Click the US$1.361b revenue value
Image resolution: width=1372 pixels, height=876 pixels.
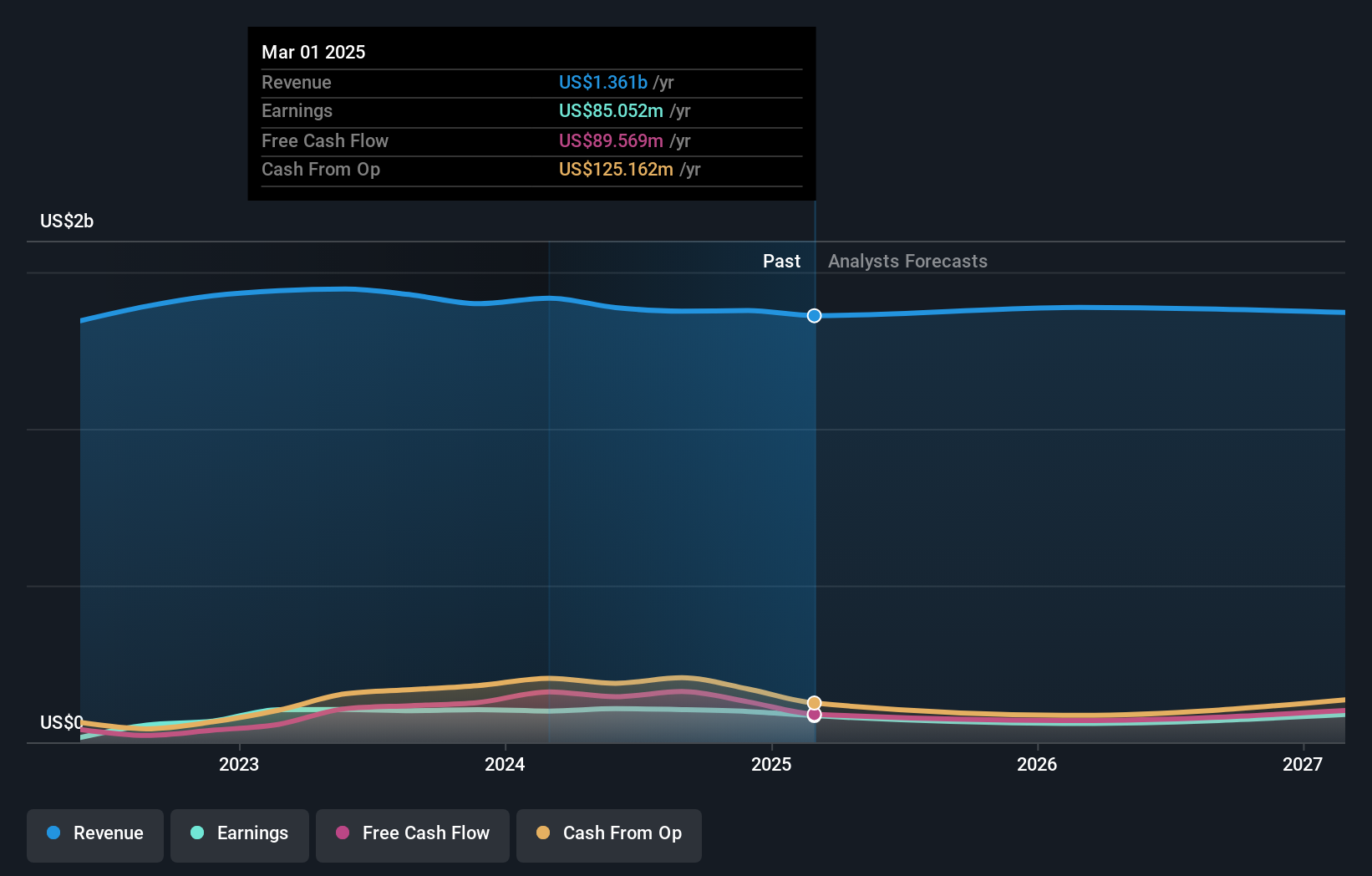point(603,83)
